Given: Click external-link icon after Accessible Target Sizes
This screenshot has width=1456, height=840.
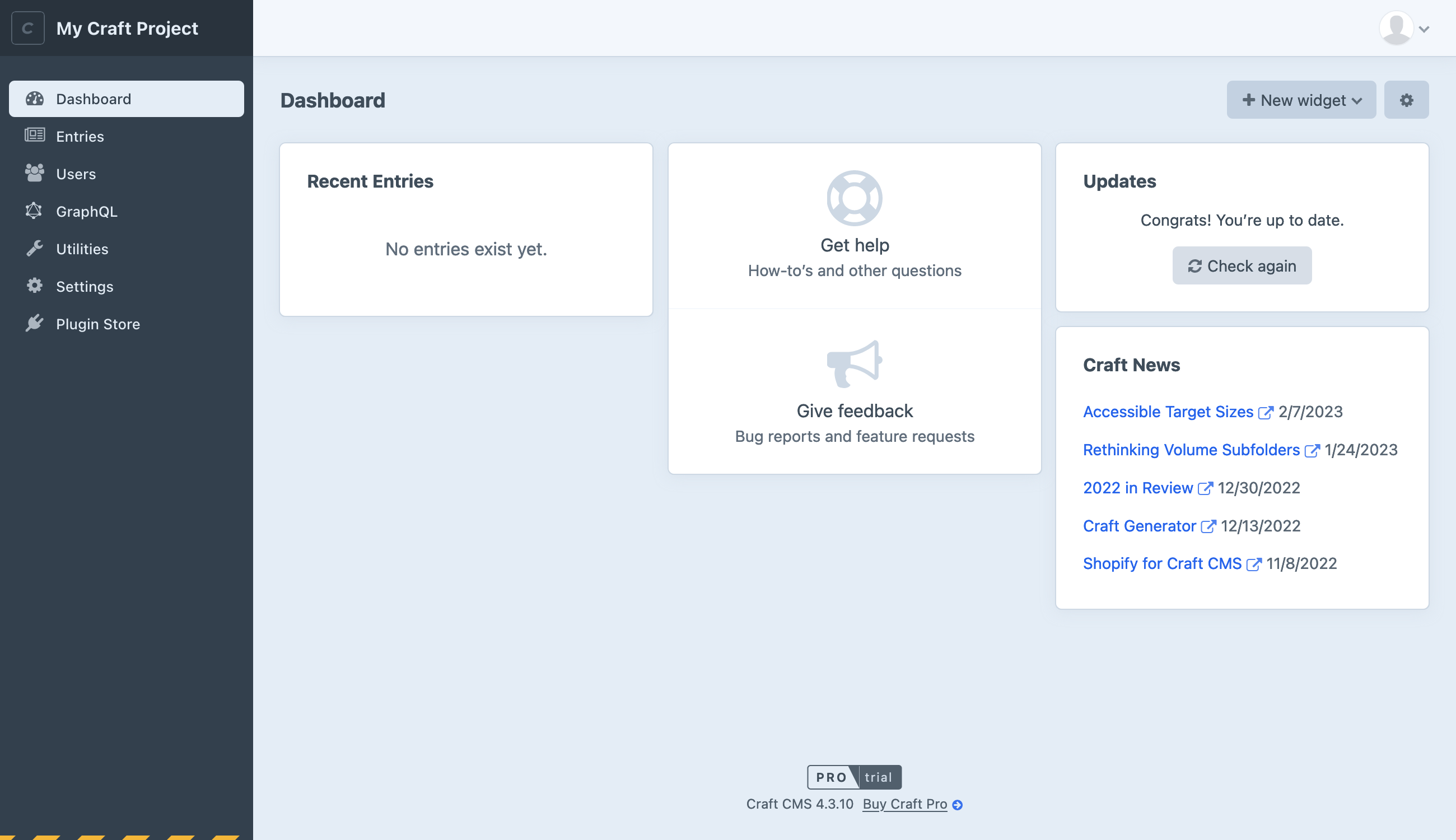Looking at the screenshot, I should pyautogui.click(x=1266, y=413).
